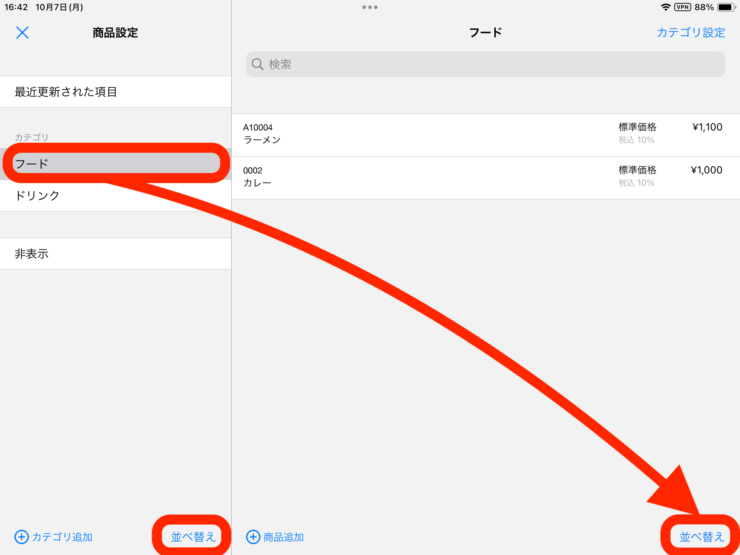This screenshot has height=555, width=740.
Task: Open the カレー product row
Action: 486,177
